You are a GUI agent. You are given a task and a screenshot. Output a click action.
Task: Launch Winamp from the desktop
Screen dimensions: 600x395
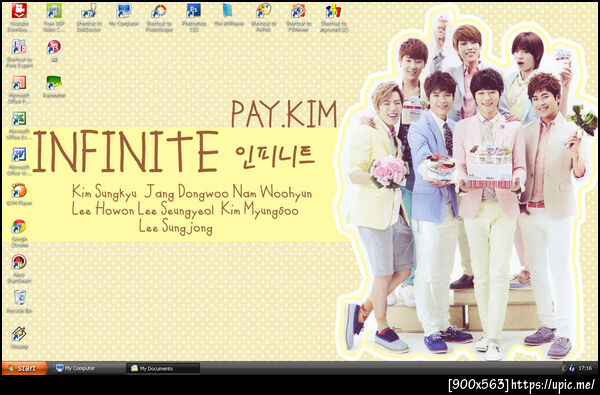pyautogui.click(x=19, y=338)
